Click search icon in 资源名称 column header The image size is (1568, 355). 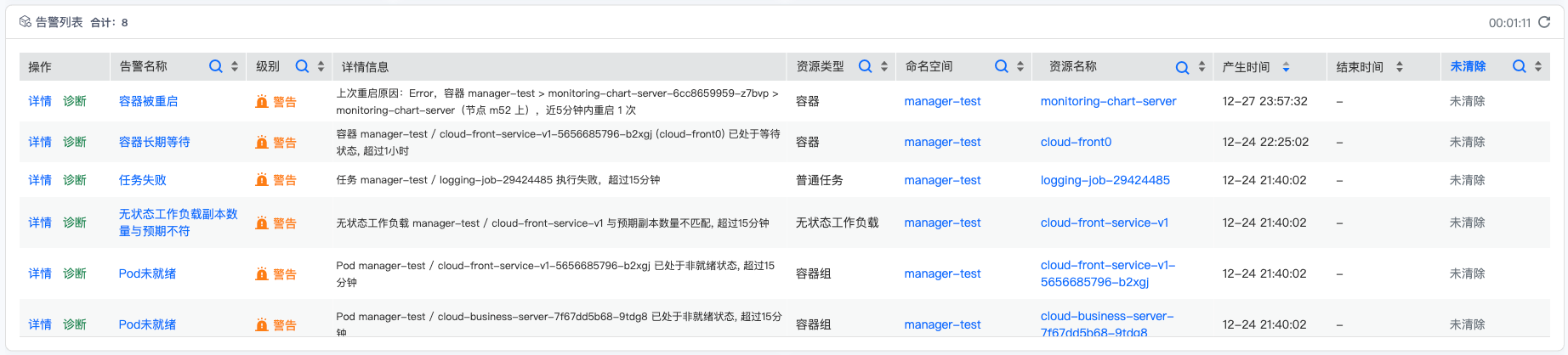tap(1182, 67)
